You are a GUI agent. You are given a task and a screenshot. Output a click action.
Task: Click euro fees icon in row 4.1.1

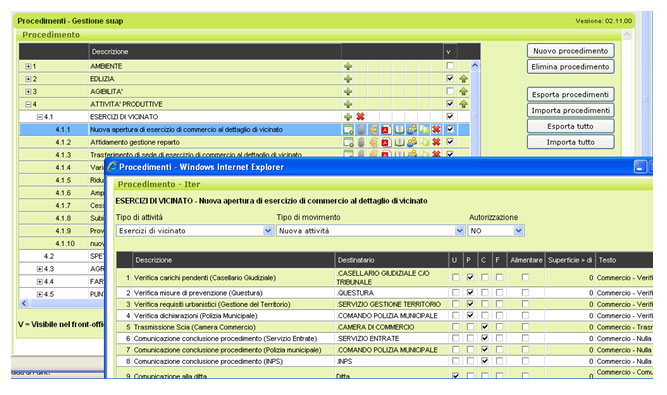click(373, 129)
